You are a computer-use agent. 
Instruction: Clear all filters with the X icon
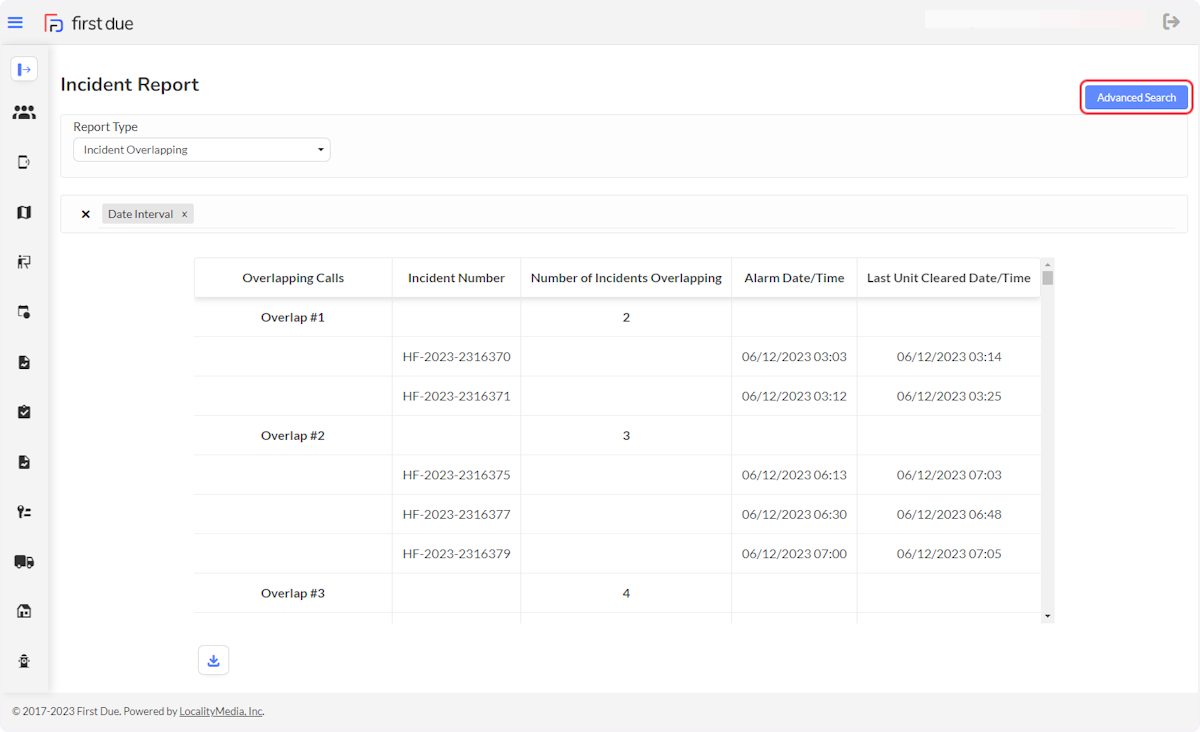click(86, 214)
